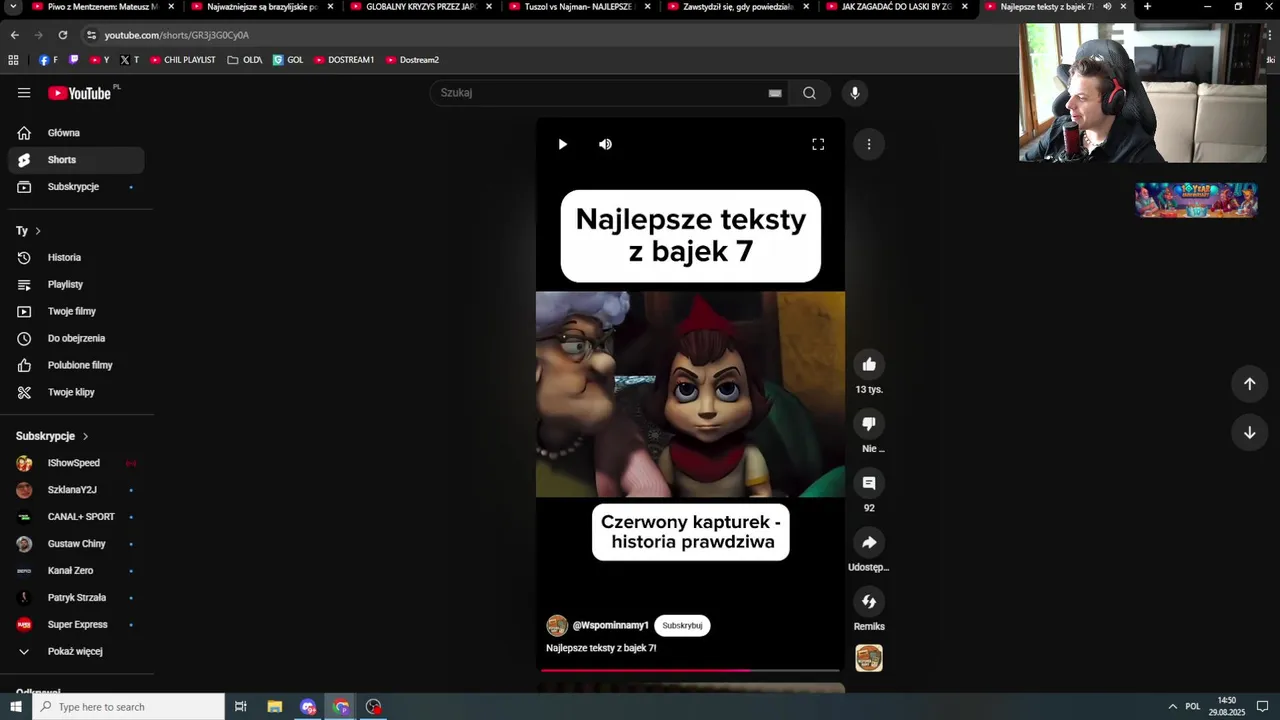
Task: Like the Short with 13 tys. likes
Action: point(869,365)
